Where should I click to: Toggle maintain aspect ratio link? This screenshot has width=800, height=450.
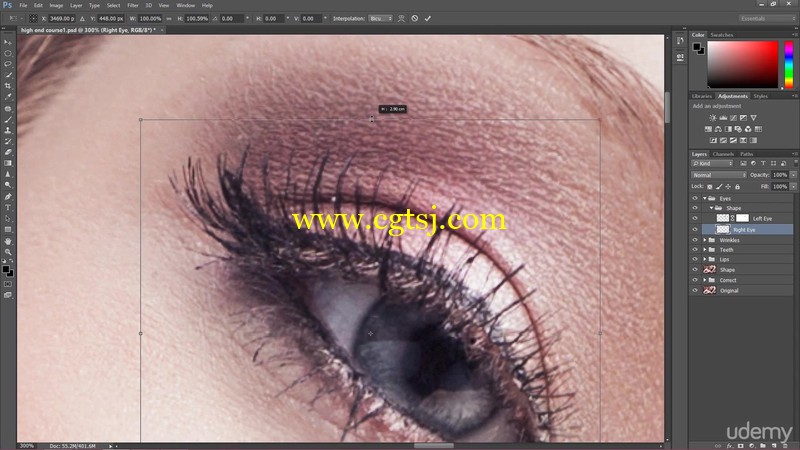coord(169,18)
